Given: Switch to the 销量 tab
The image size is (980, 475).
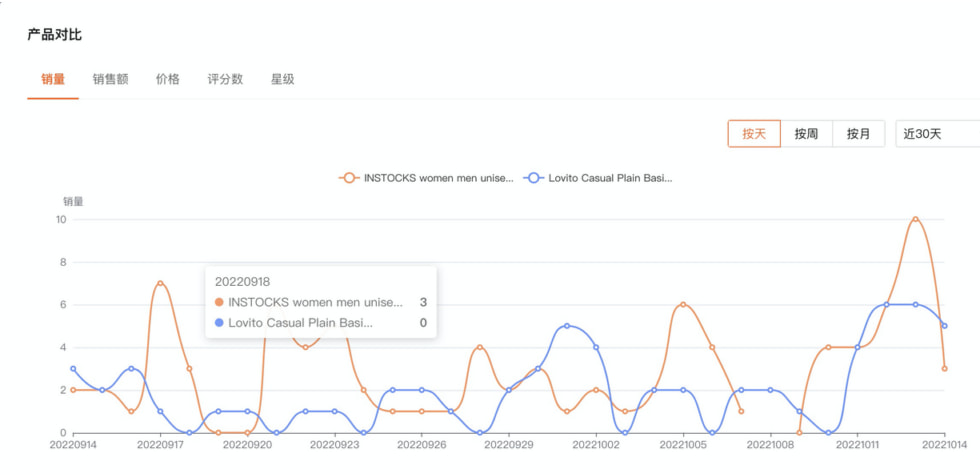Looking at the screenshot, I should tap(53, 79).
